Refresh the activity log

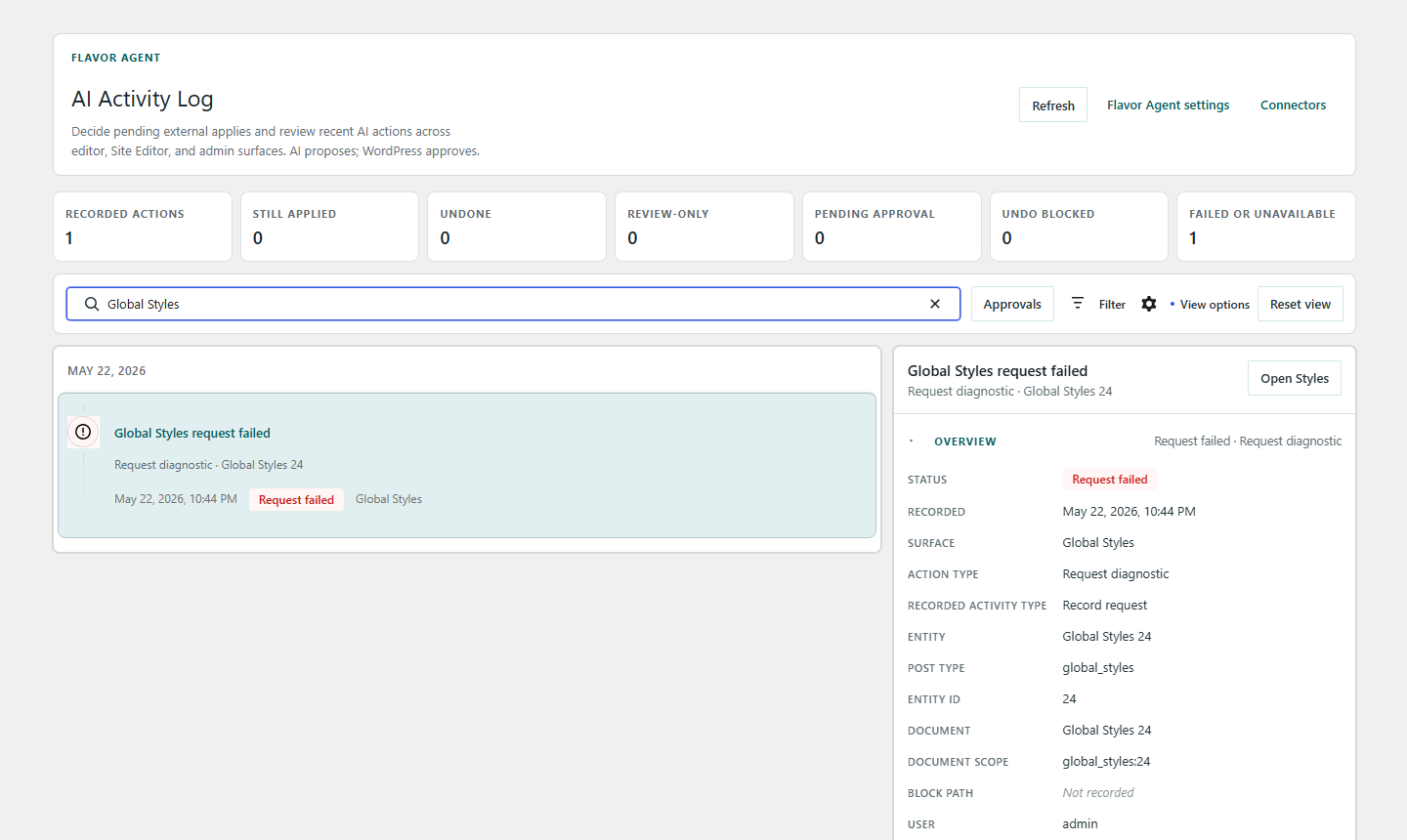[1053, 105]
